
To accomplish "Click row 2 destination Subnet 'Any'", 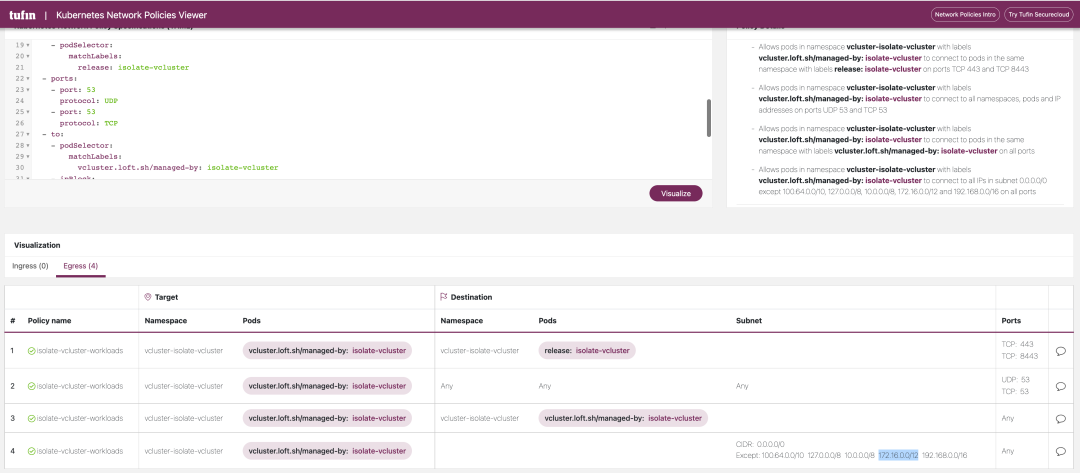I will [x=742, y=386].
